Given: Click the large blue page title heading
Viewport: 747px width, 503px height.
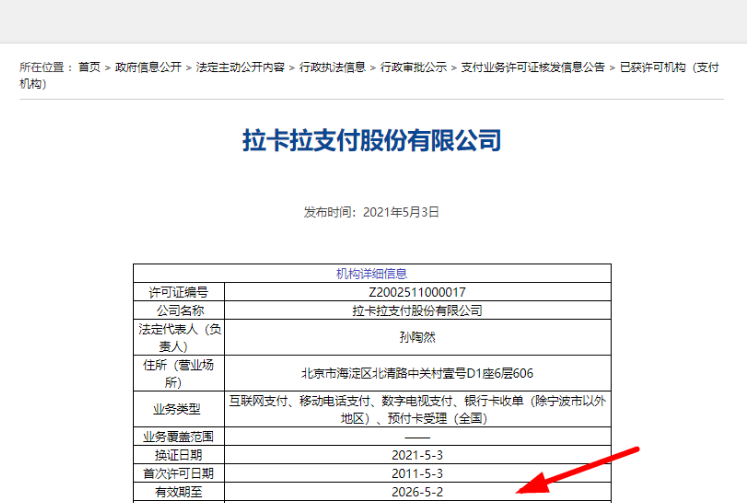Looking at the screenshot, I should coord(372,140).
